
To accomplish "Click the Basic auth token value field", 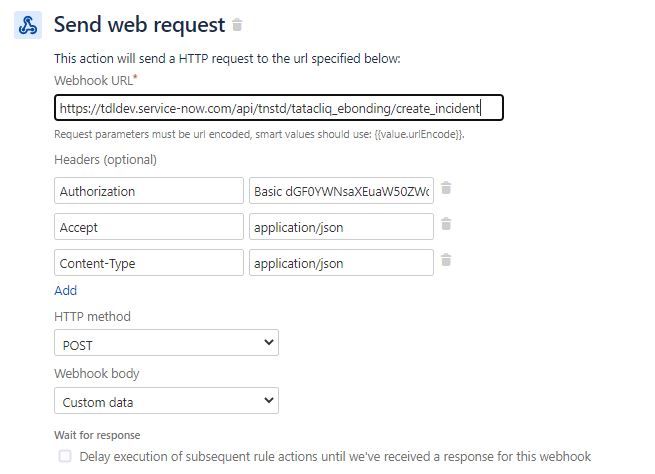I will (341, 191).
